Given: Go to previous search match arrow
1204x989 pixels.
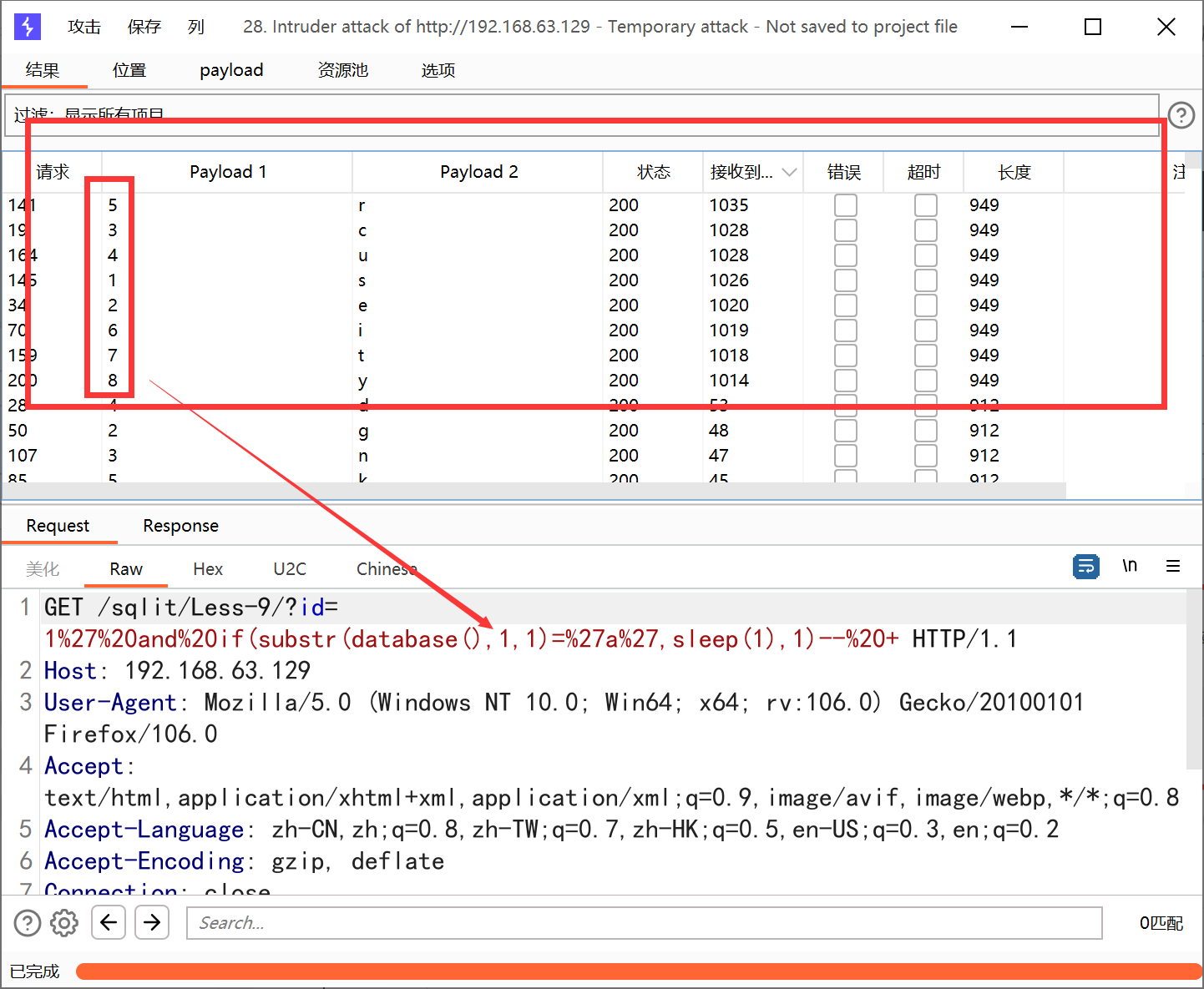Looking at the screenshot, I should tap(109, 922).
